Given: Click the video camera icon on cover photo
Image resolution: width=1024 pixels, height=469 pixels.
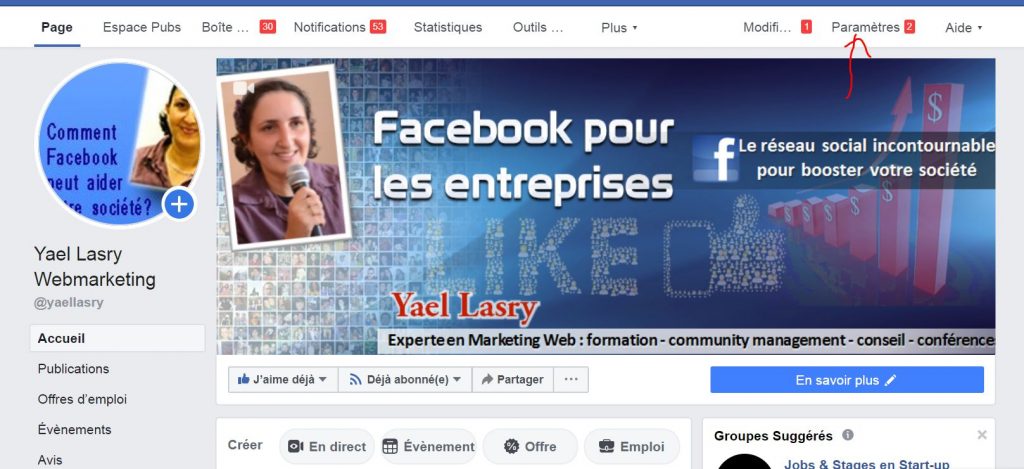Looking at the screenshot, I should [243, 88].
